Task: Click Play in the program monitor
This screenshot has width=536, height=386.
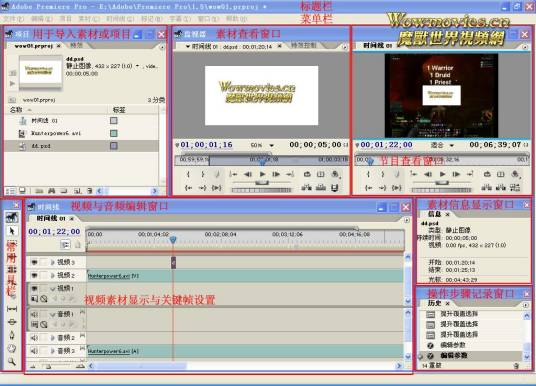Action: click(442, 174)
